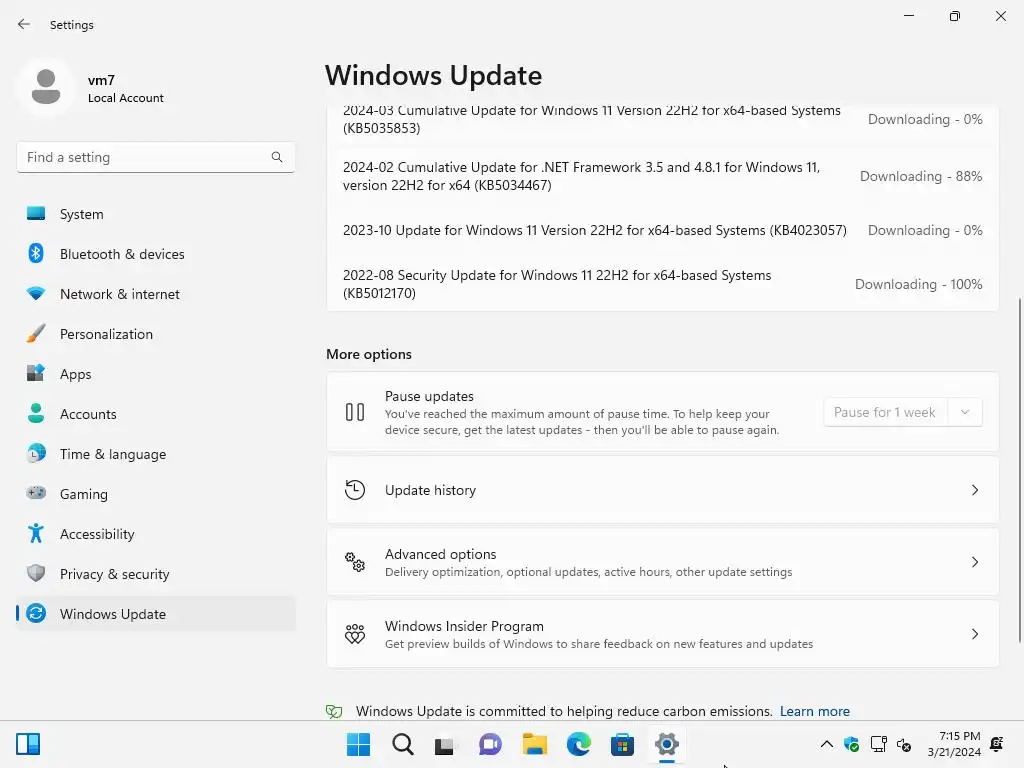Click the Accessibility figure icon
This screenshot has height=768, width=1024.
pos(36,534)
